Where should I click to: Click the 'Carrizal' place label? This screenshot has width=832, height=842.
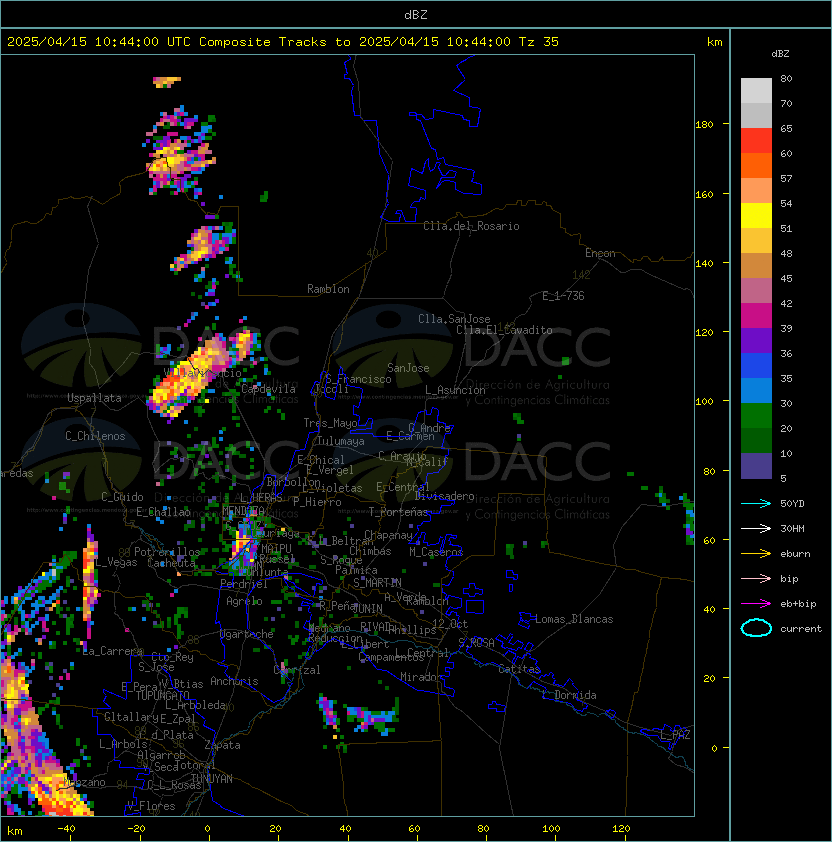297,670
